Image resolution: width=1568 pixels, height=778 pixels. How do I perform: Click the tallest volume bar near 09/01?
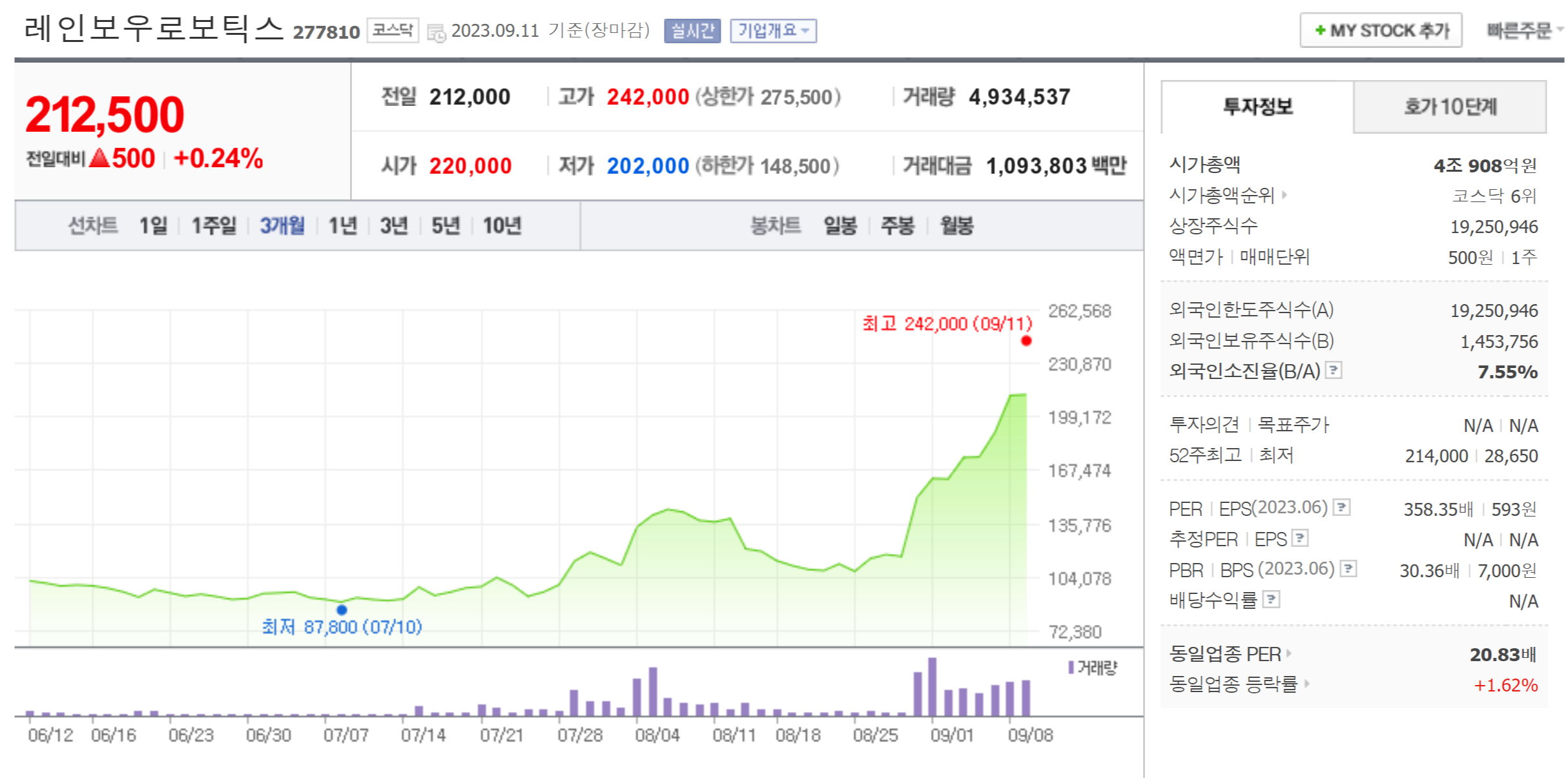coord(932,686)
